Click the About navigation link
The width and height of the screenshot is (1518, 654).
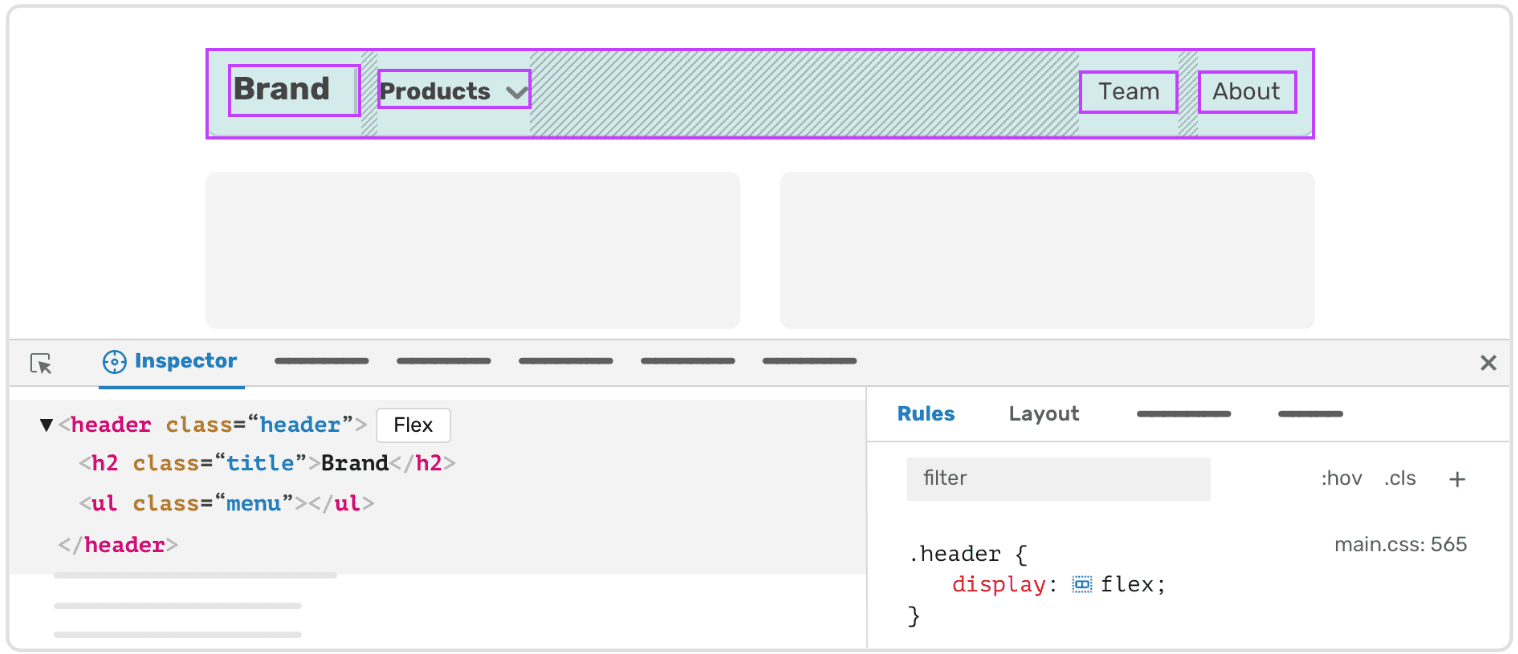[x=1246, y=91]
